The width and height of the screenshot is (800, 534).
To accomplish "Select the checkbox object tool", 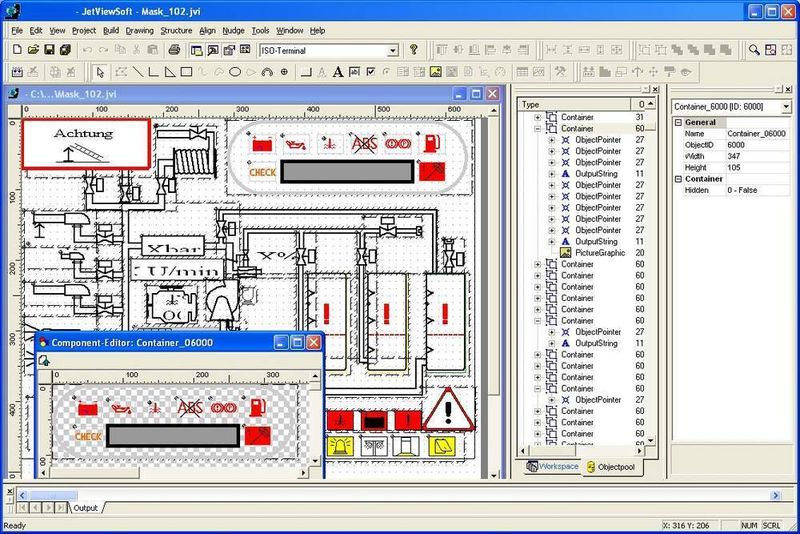I will point(370,72).
